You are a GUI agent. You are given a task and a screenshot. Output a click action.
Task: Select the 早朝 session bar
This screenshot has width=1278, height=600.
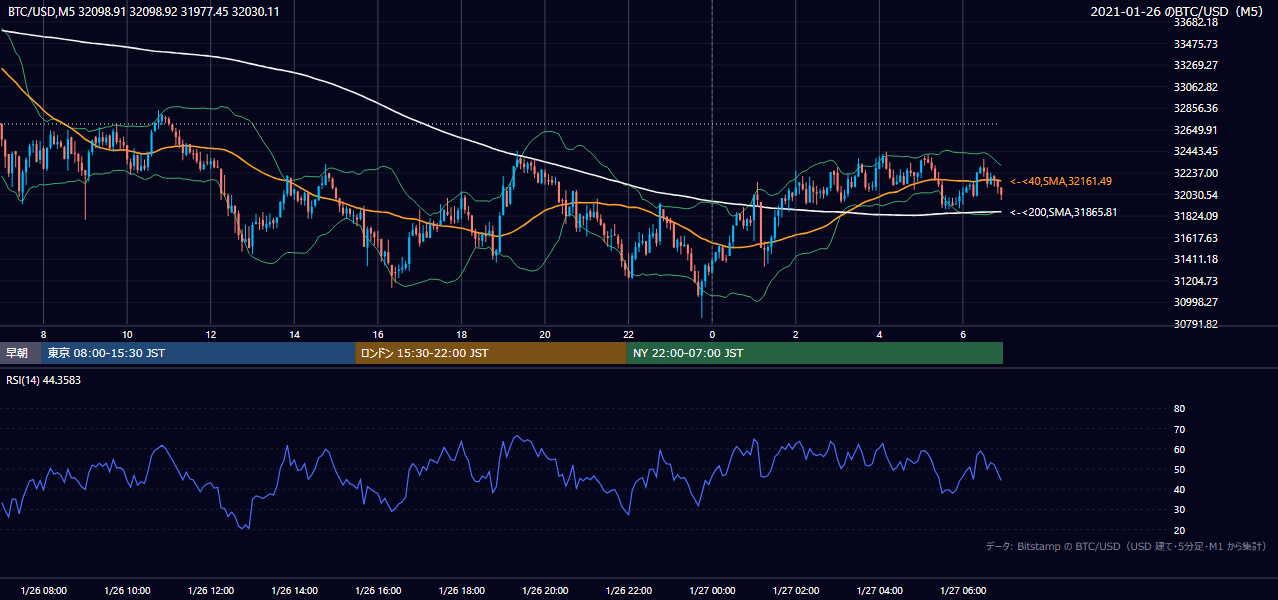(21, 353)
